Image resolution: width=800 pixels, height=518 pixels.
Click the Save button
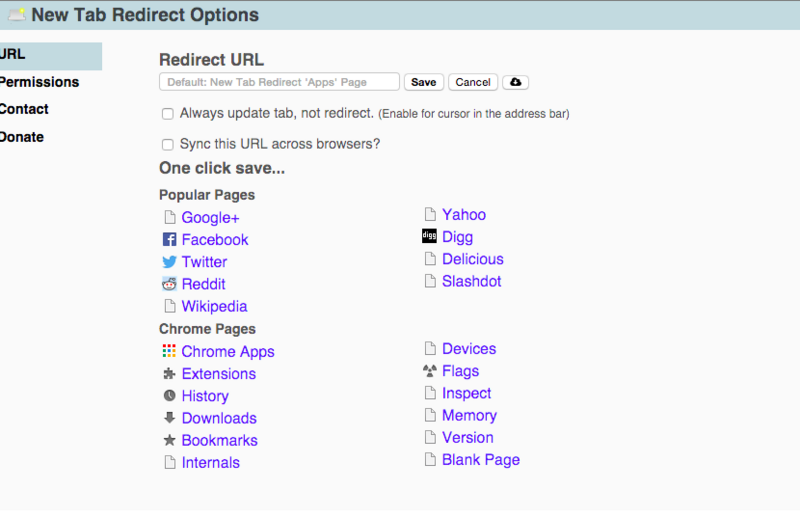point(423,82)
